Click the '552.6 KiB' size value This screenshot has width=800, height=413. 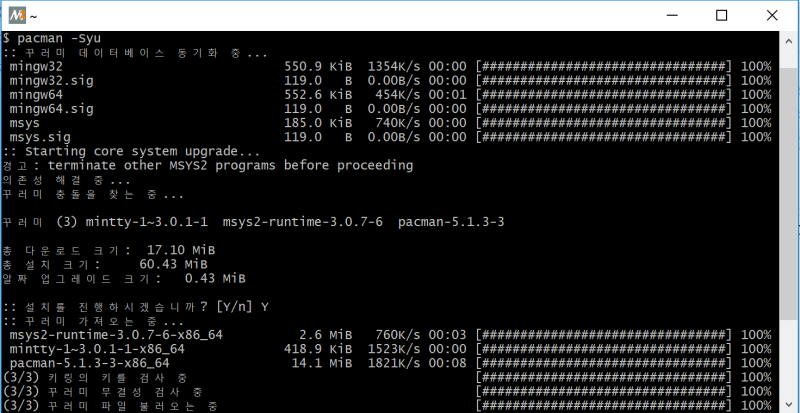click(318, 94)
